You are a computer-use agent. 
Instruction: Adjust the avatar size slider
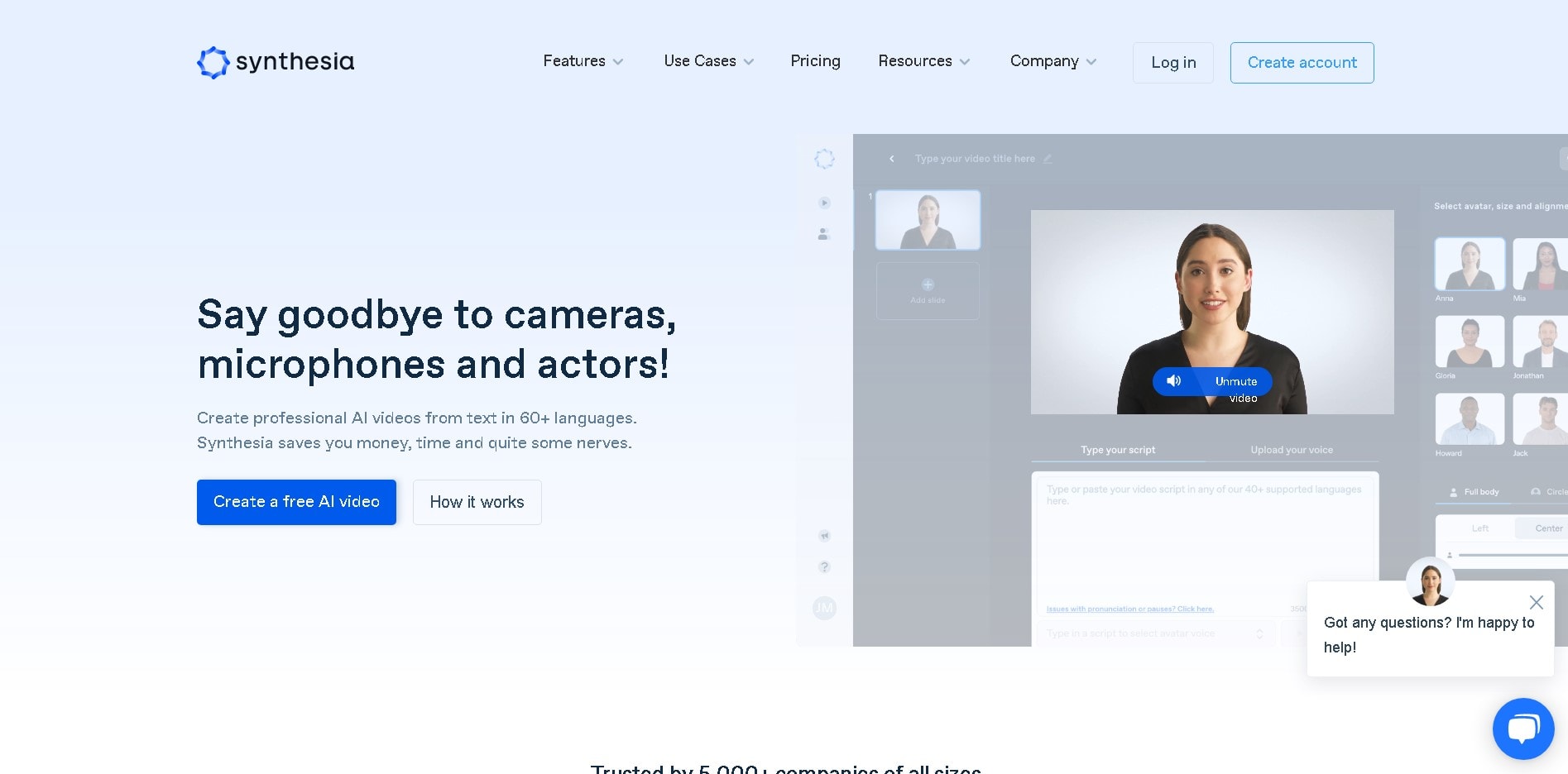coord(1513,555)
